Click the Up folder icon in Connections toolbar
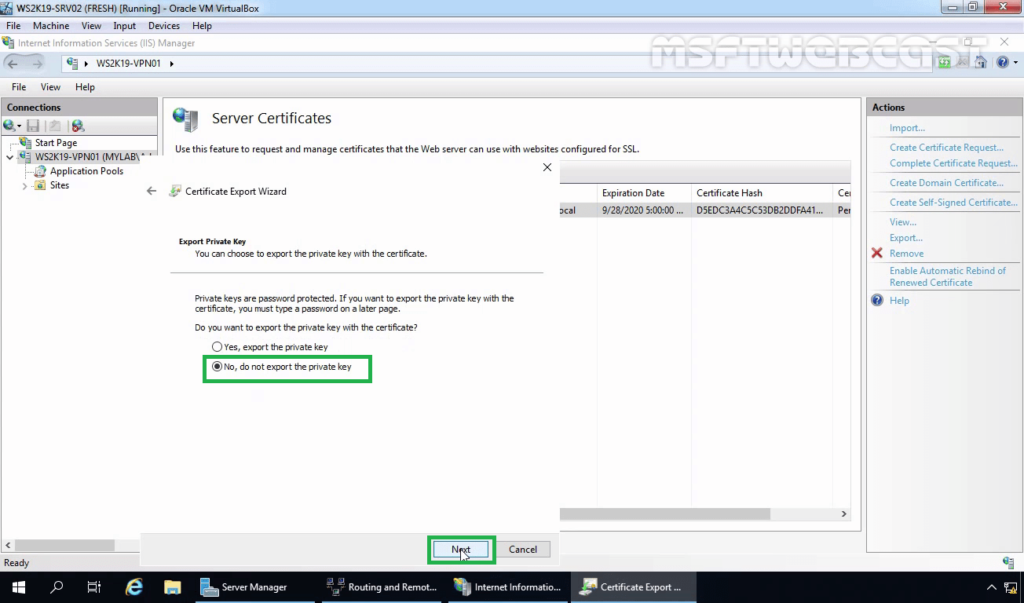The height and width of the screenshot is (603, 1024). pos(55,125)
